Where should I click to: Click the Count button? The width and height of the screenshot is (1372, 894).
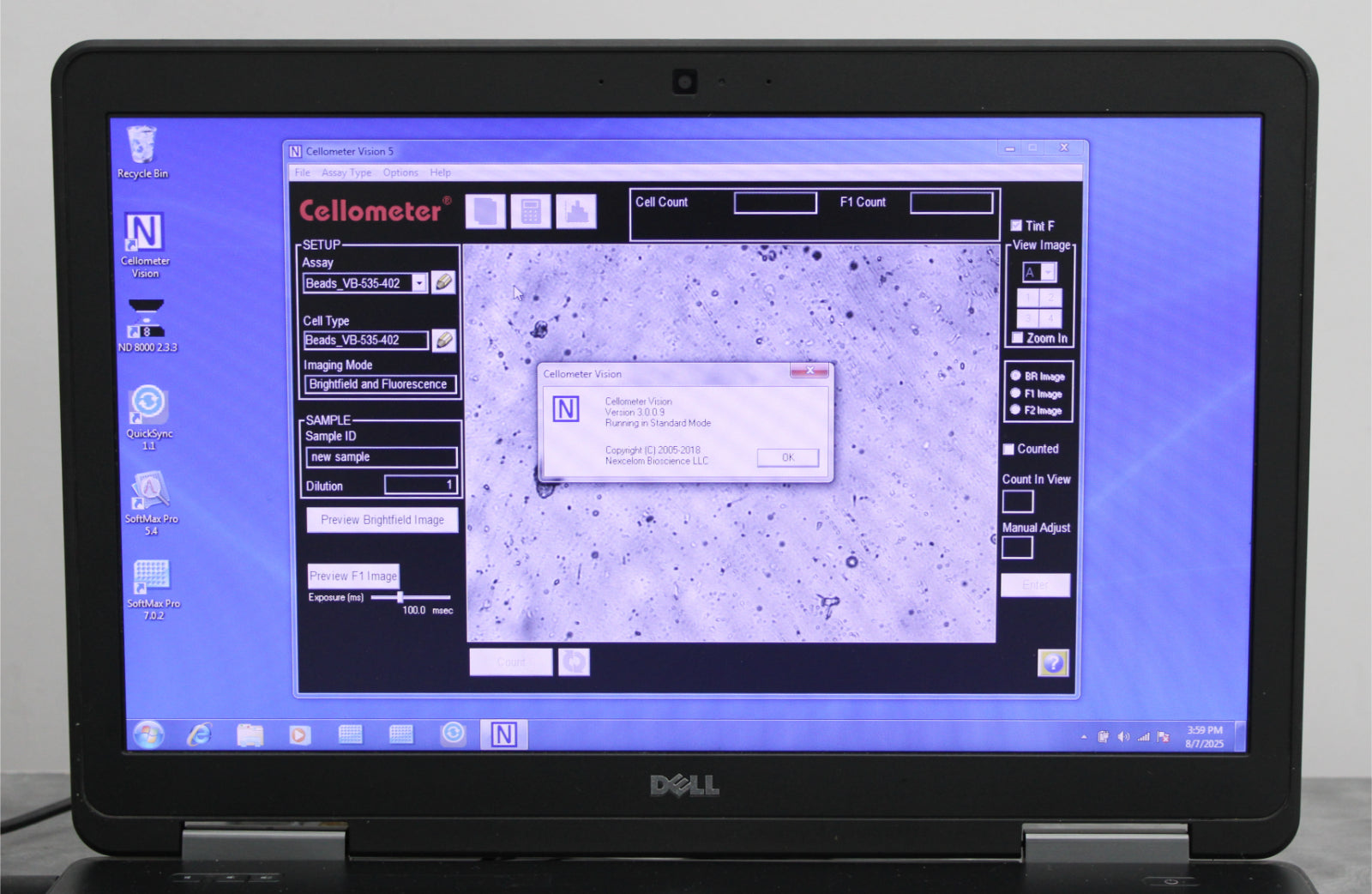pyautogui.click(x=511, y=662)
